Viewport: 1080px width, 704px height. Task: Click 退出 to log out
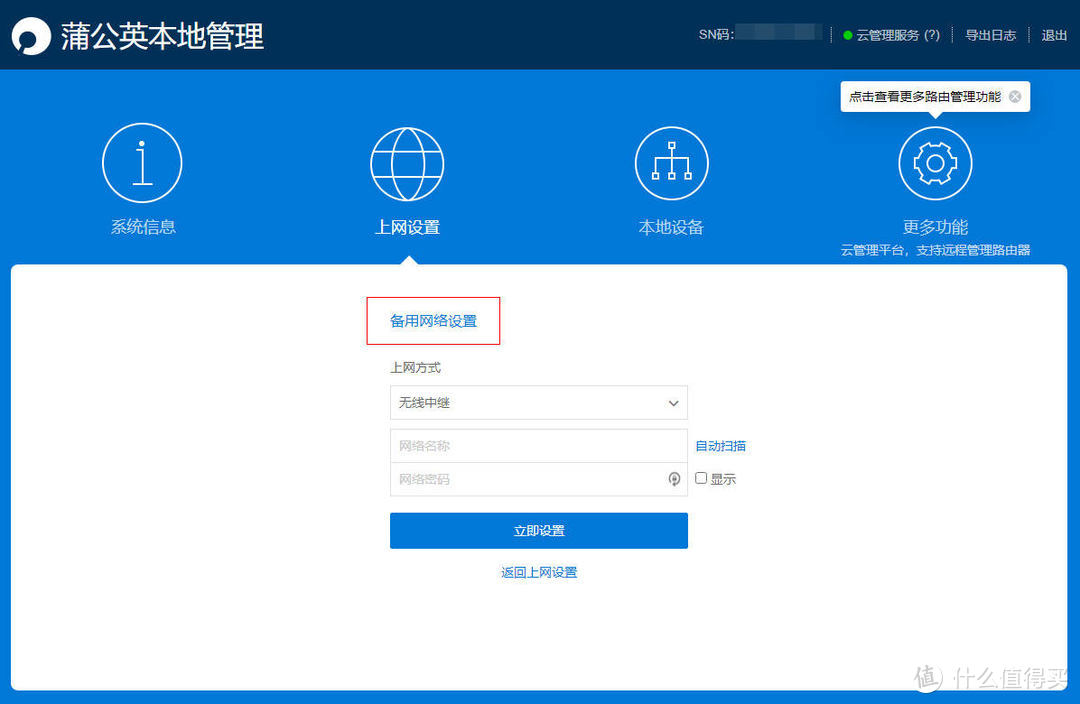(x=1053, y=34)
